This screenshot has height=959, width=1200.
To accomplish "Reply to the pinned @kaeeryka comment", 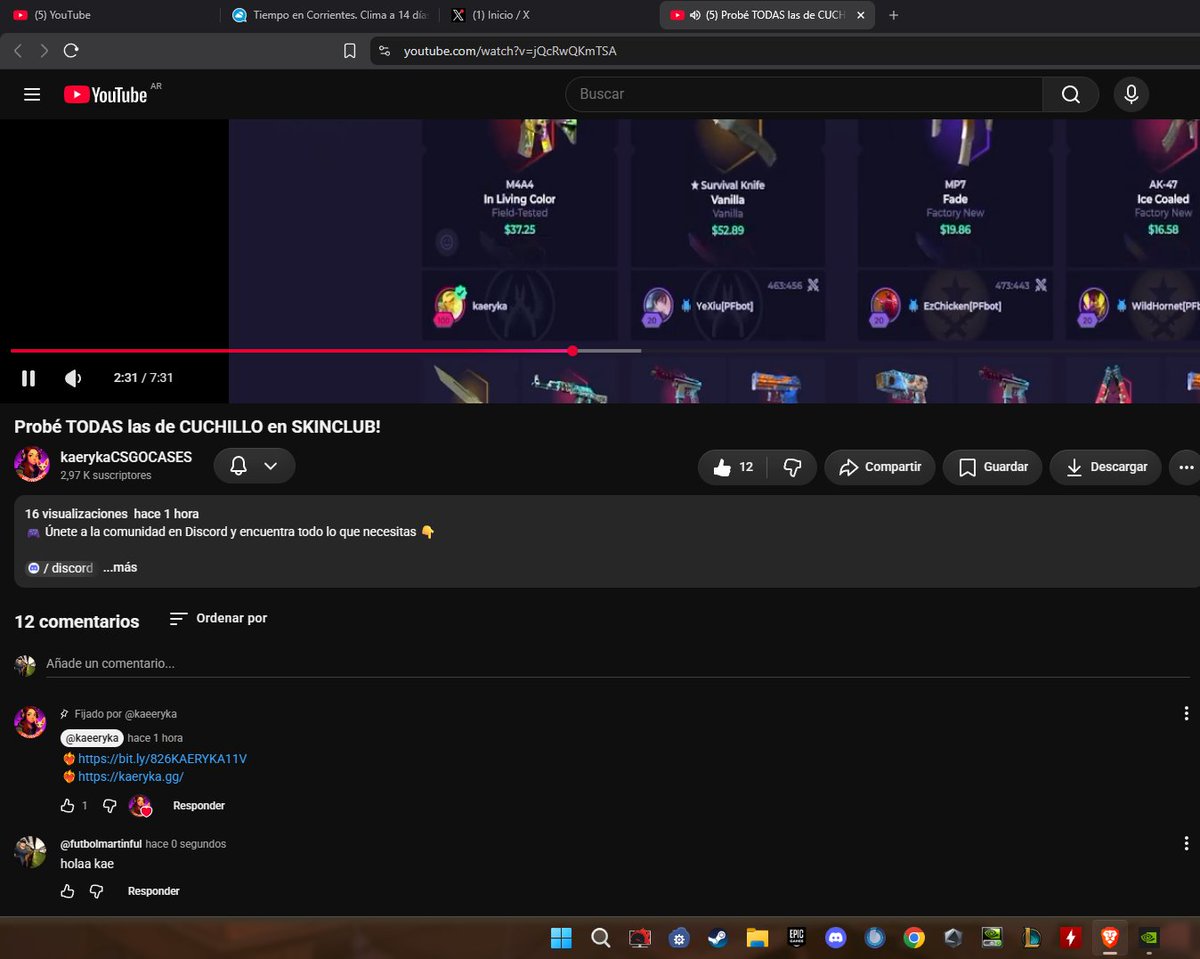I will pyautogui.click(x=199, y=806).
